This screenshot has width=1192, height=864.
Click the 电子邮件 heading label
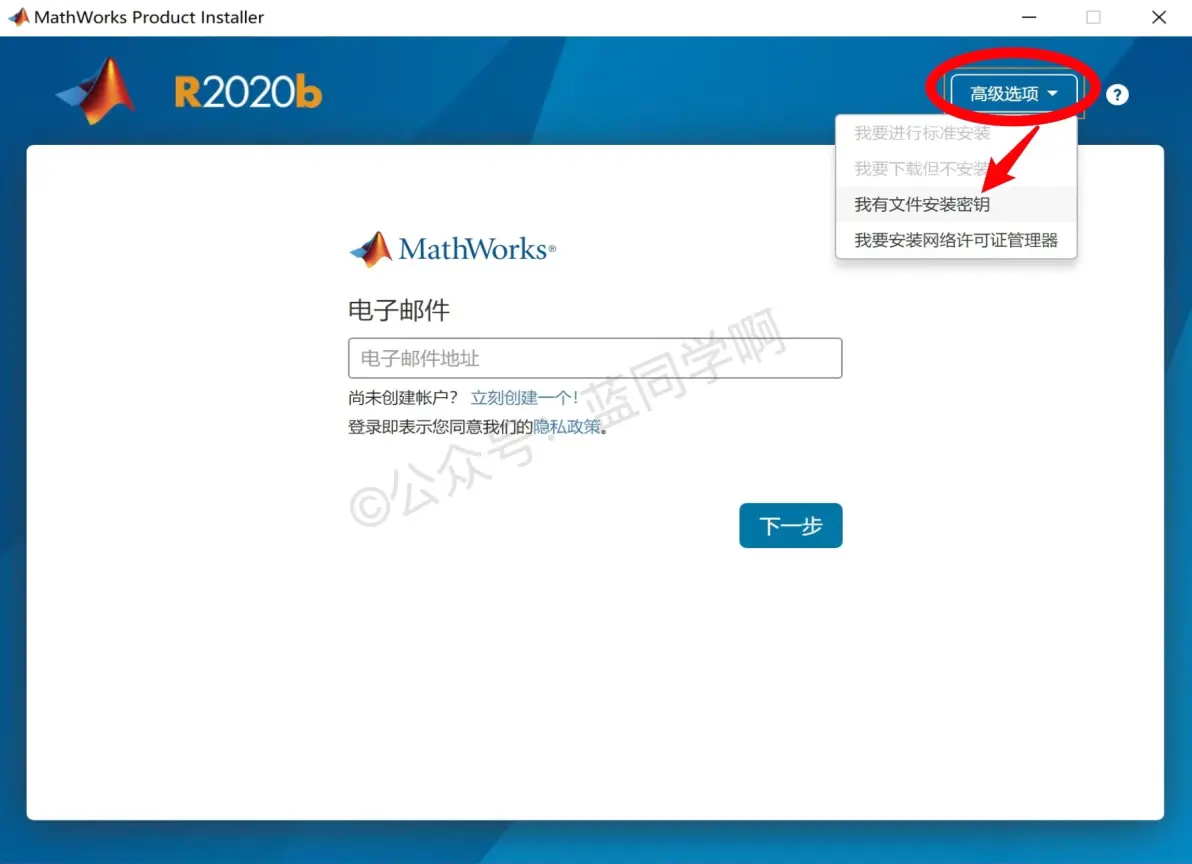tap(399, 310)
